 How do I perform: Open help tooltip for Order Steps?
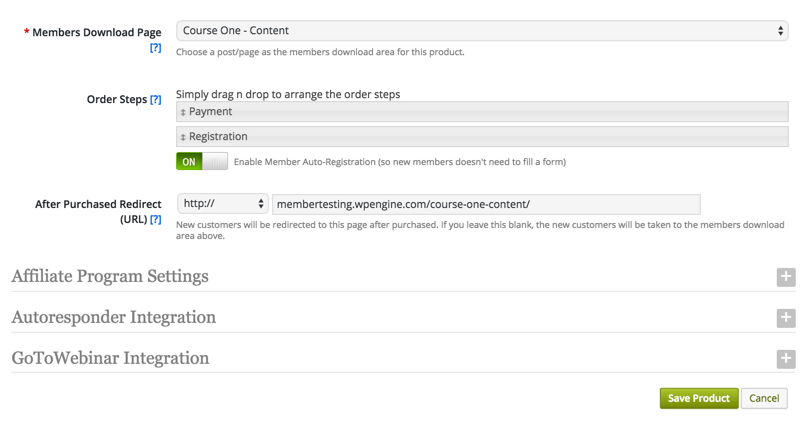point(155,100)
